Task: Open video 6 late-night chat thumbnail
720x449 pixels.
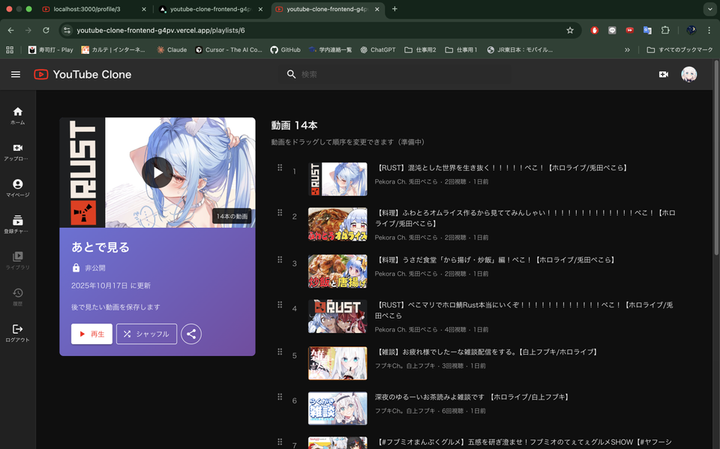Action: point(338,408)
